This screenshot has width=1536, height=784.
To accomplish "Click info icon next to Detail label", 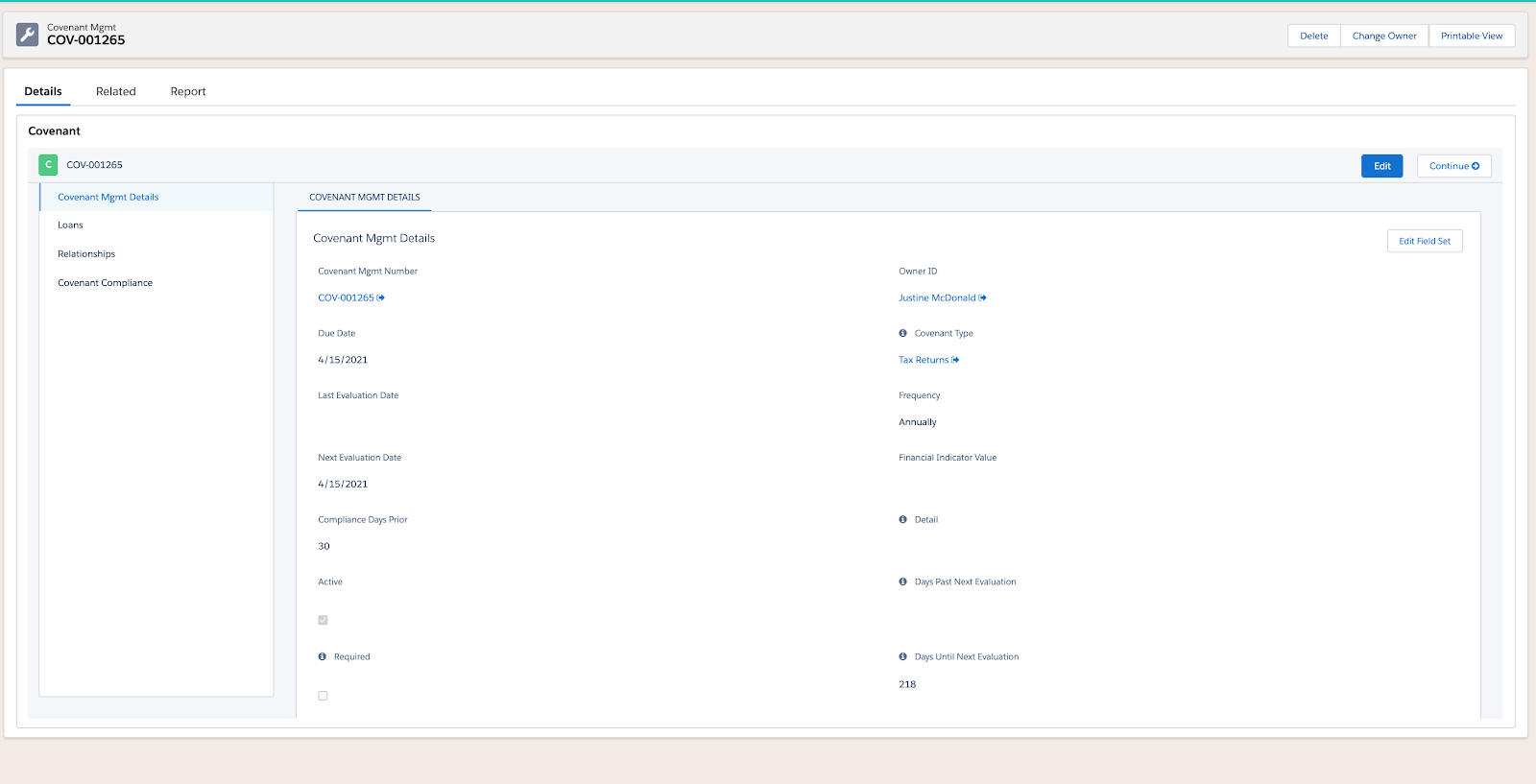I will tap(902, 519).
